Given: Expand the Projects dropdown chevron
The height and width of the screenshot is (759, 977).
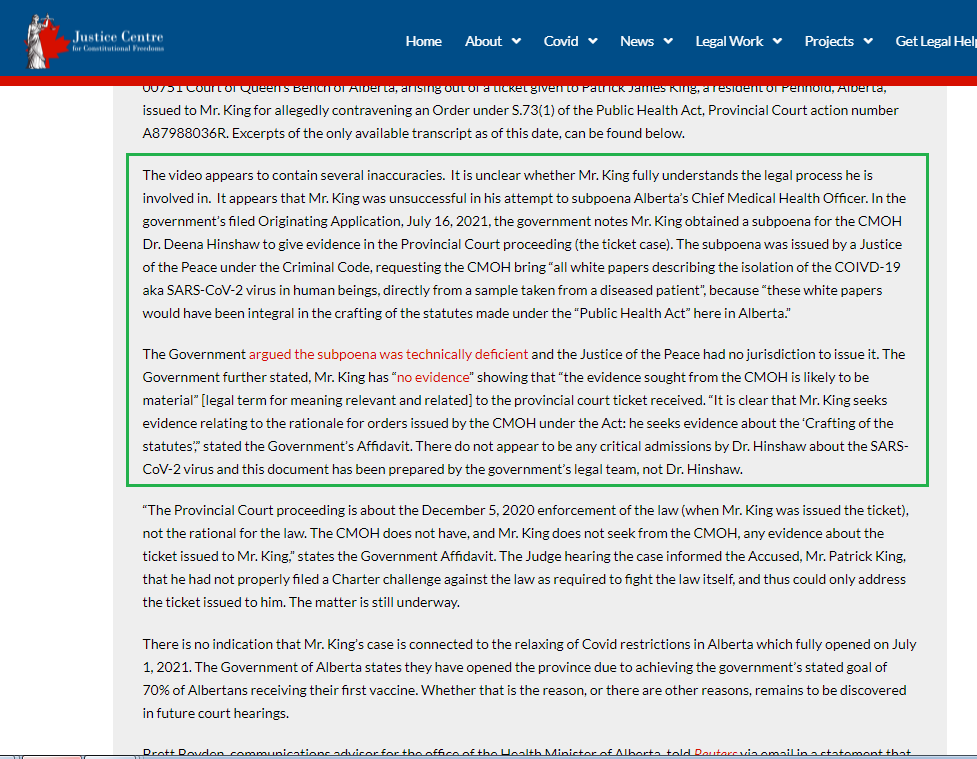Looking at the screenshot, I should (x=867, y=41).
